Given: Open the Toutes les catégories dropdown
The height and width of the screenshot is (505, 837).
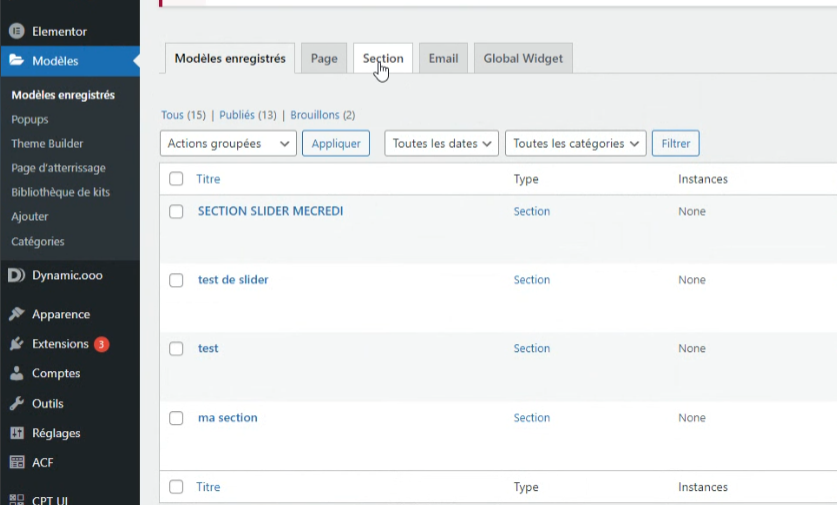Looking at the screenshot, I should click(575, 144).
